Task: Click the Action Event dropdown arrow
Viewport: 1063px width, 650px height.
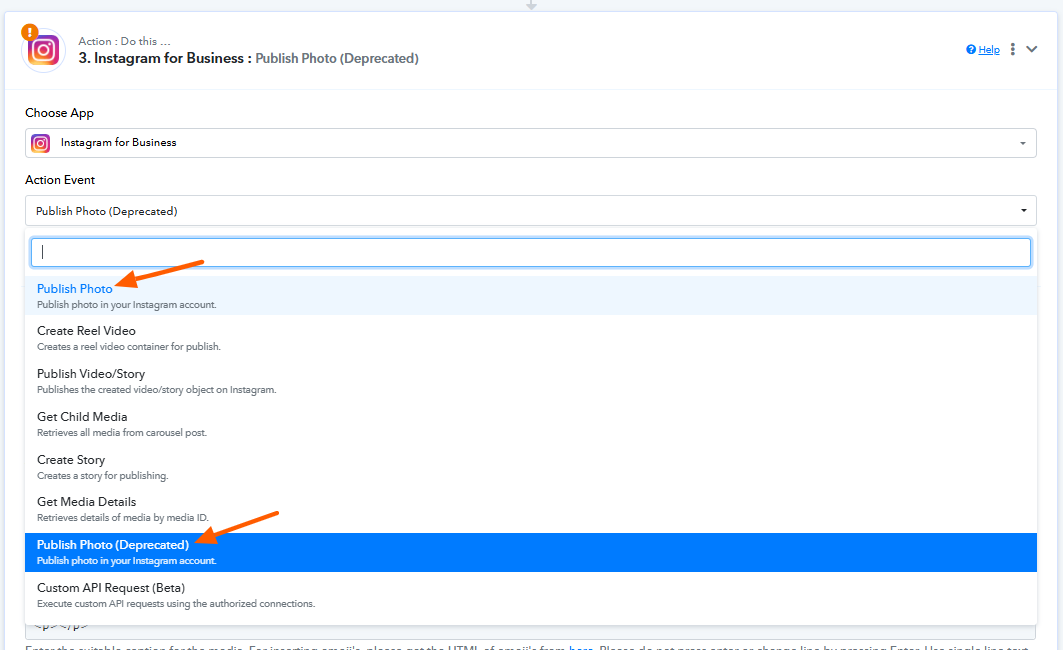Action: (1023, 211)
